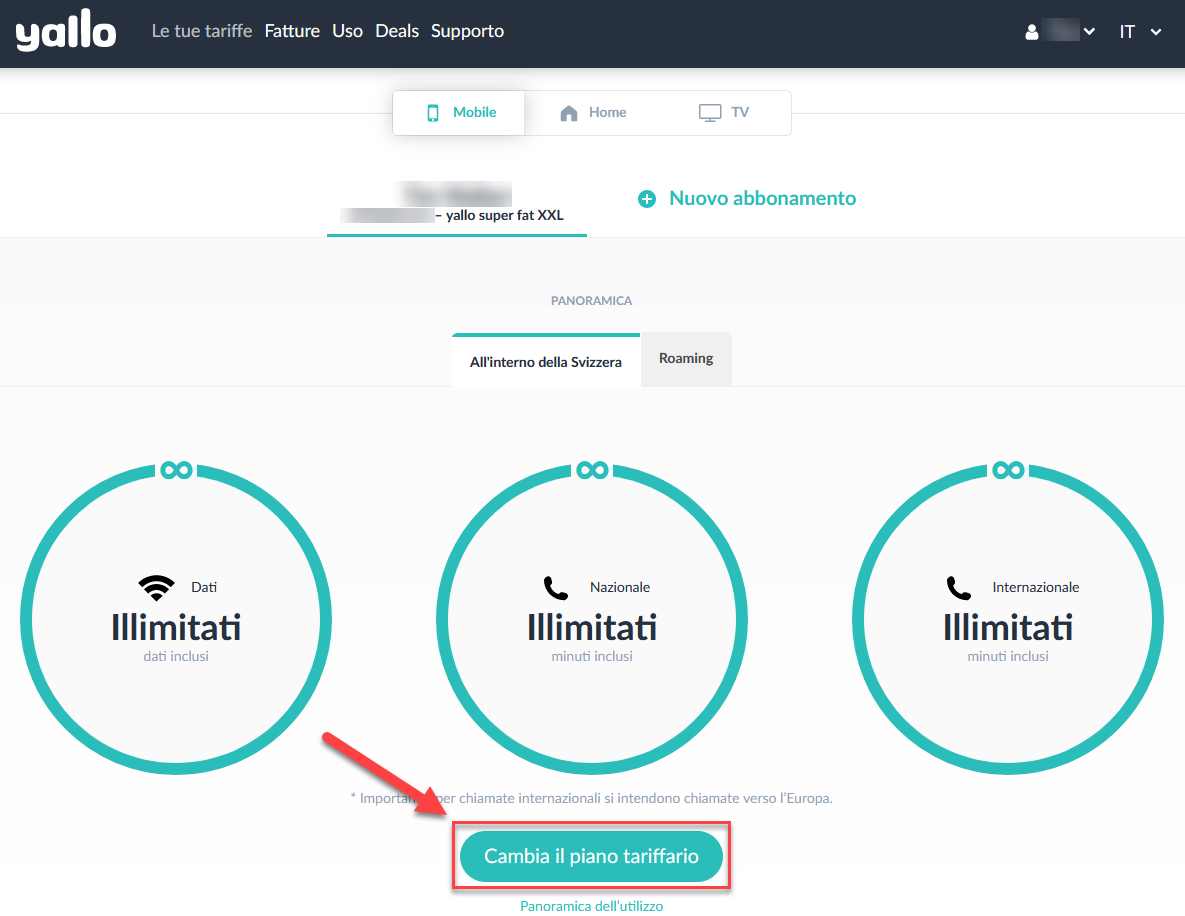
Task: Click the infinity symbol atop Dati circle
Action: coord(176,470)
